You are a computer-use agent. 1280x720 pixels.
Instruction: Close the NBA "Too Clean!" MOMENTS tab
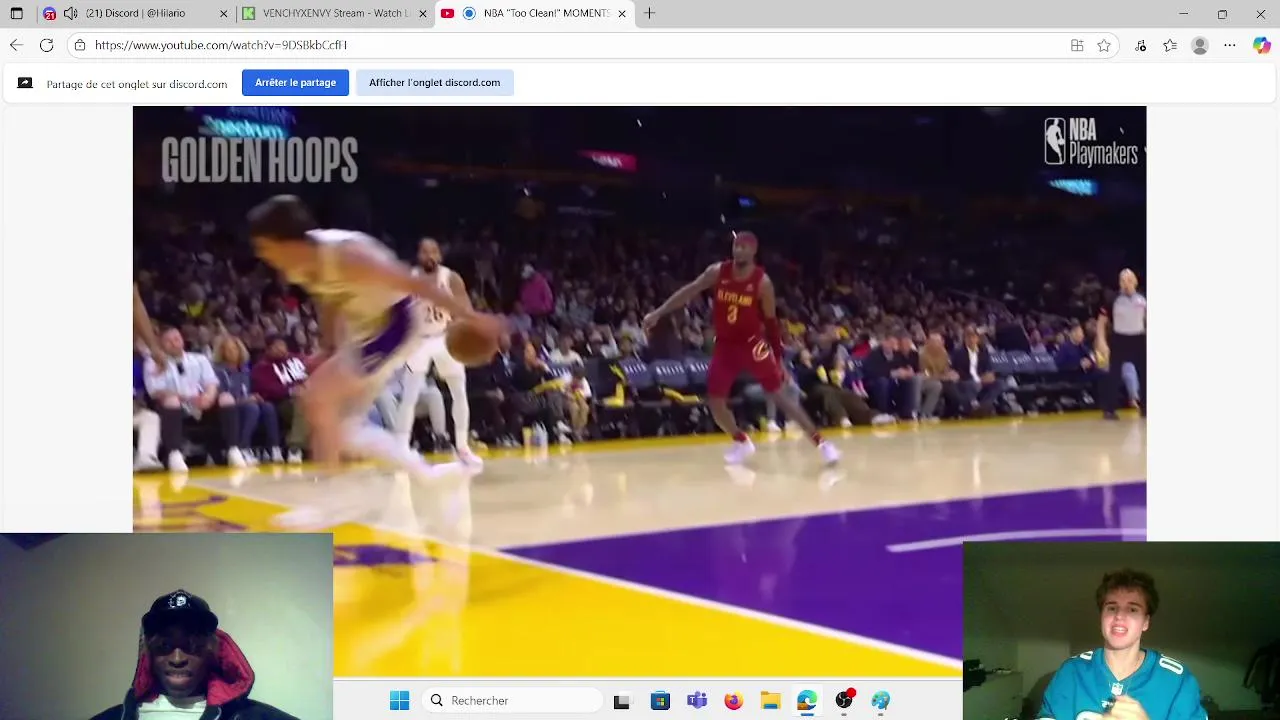(x=622, y=14)
